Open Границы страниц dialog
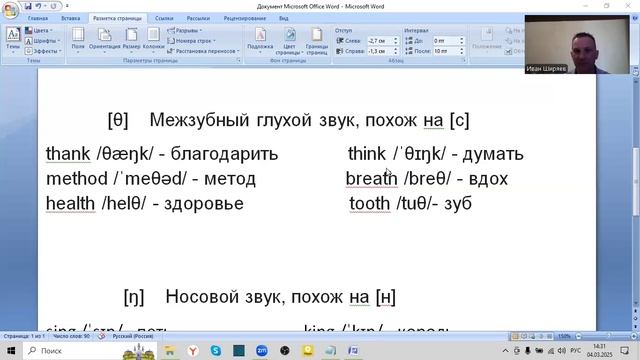640x360 pixels. coord(317,40)
